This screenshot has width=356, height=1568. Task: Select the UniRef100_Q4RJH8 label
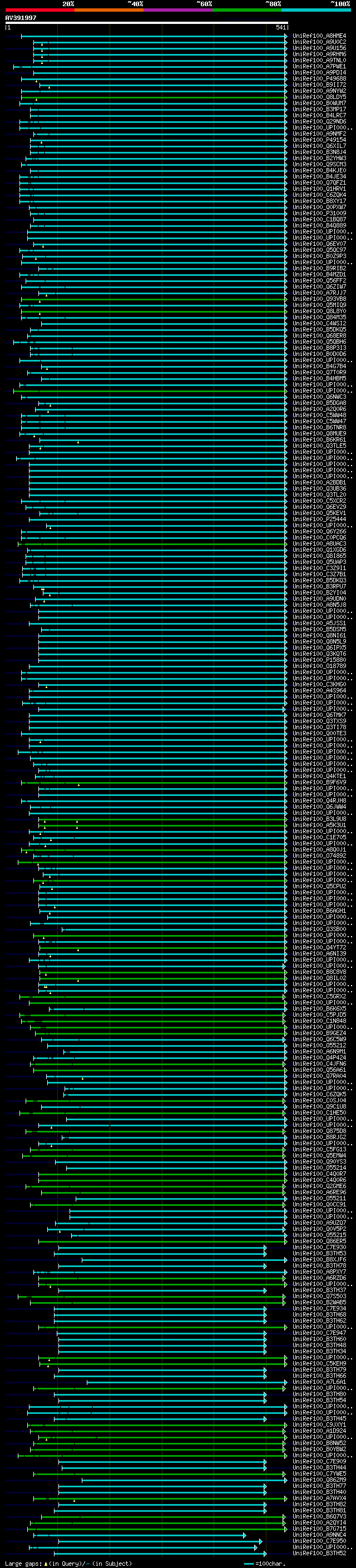tap(319, 800)
